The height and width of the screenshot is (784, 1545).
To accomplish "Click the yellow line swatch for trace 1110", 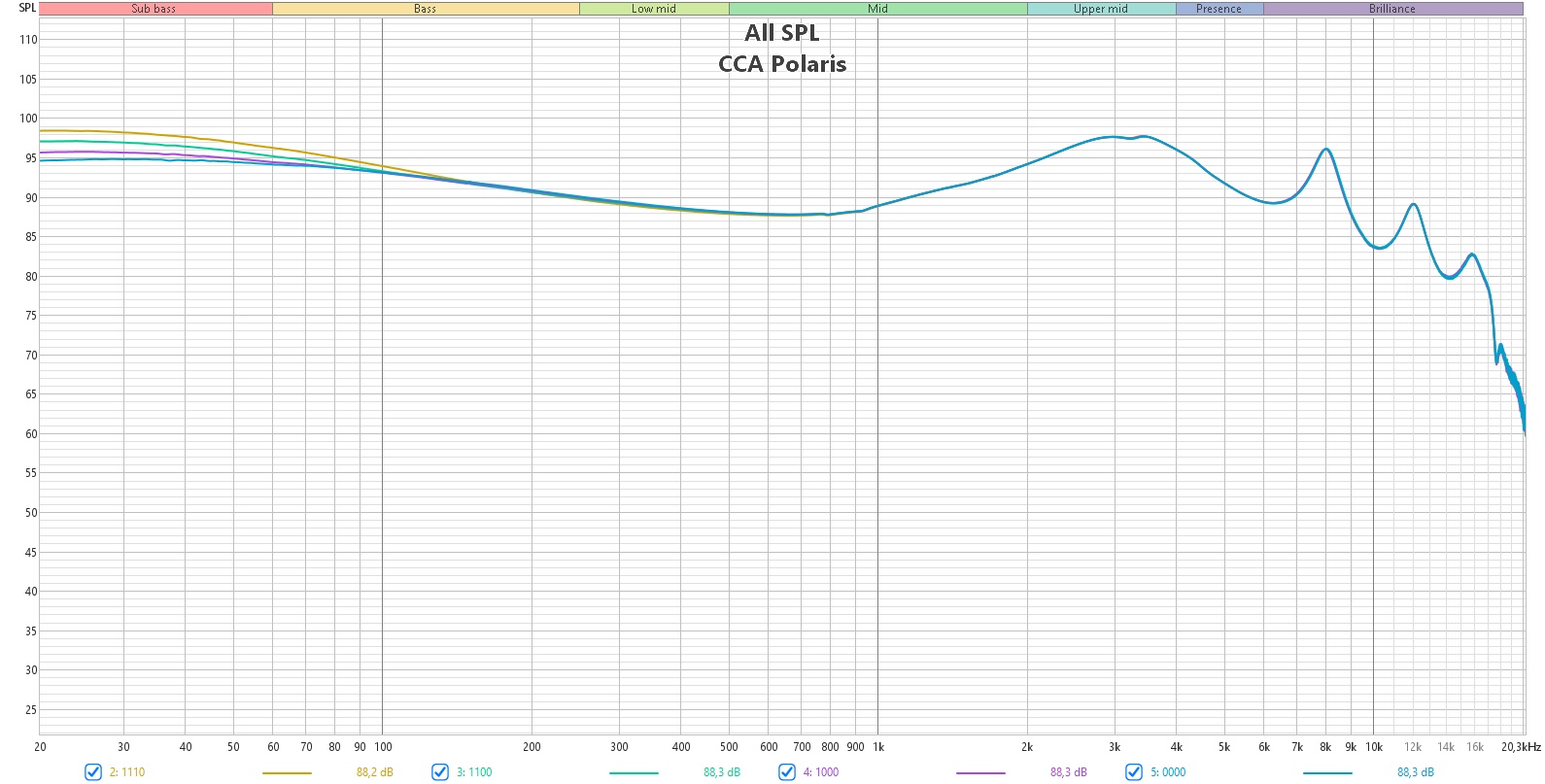I will pos(287,773).
